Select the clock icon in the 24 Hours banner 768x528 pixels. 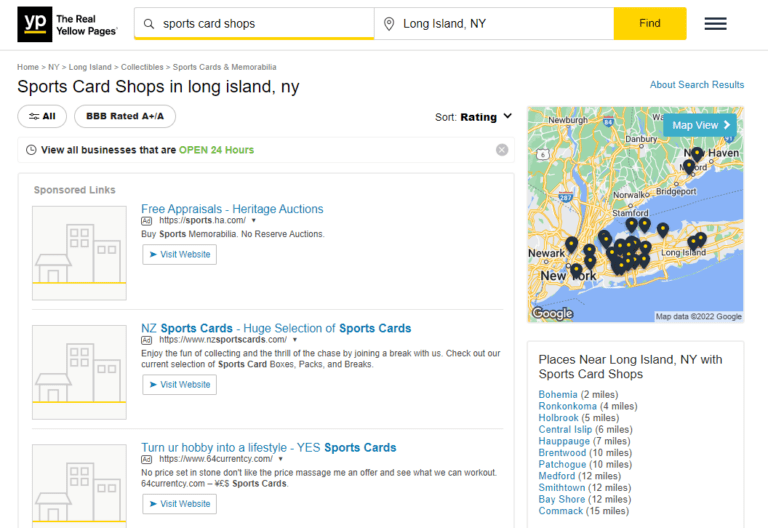[31, 150]
